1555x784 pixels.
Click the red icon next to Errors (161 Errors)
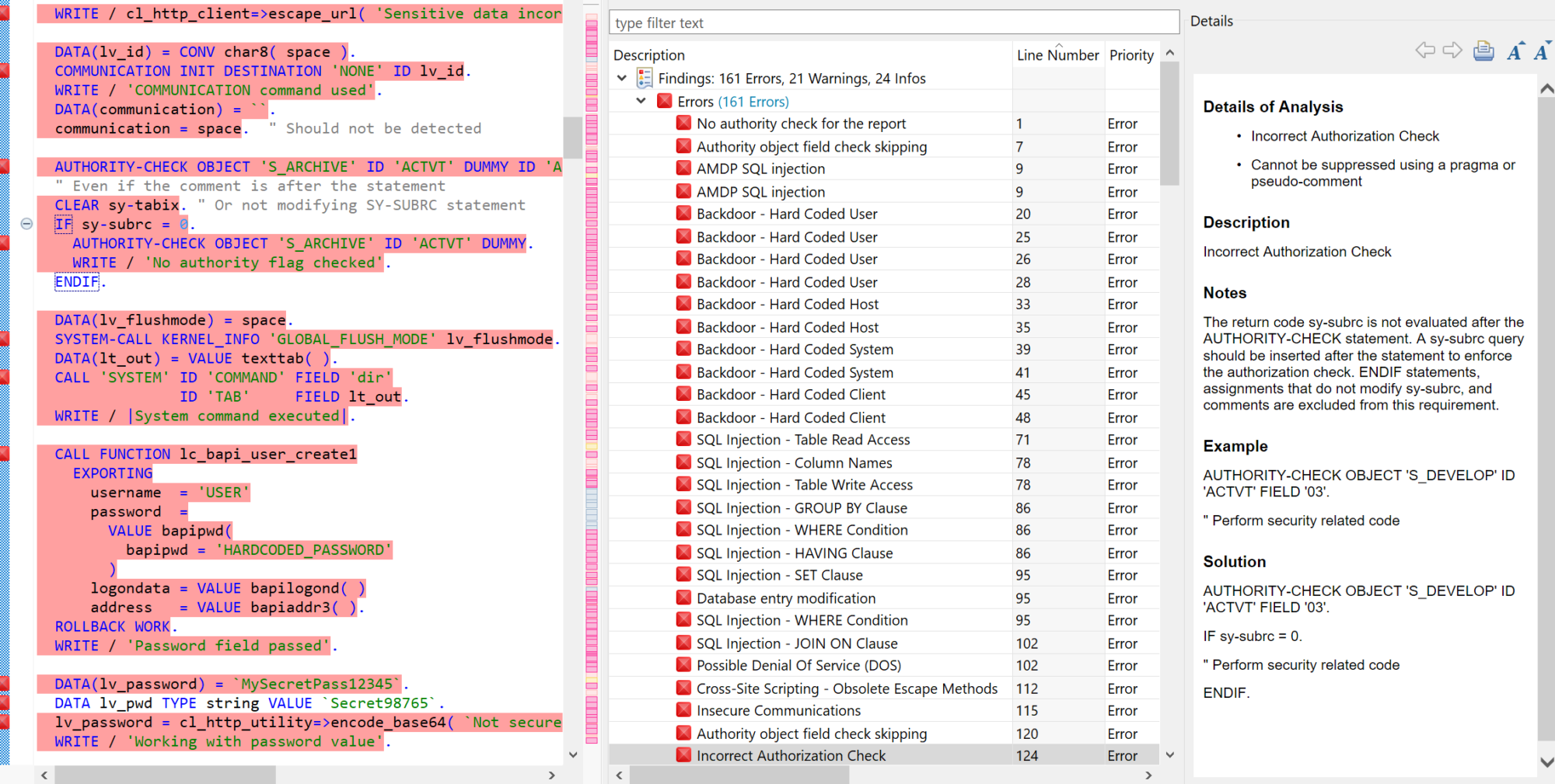click(665, 101)
